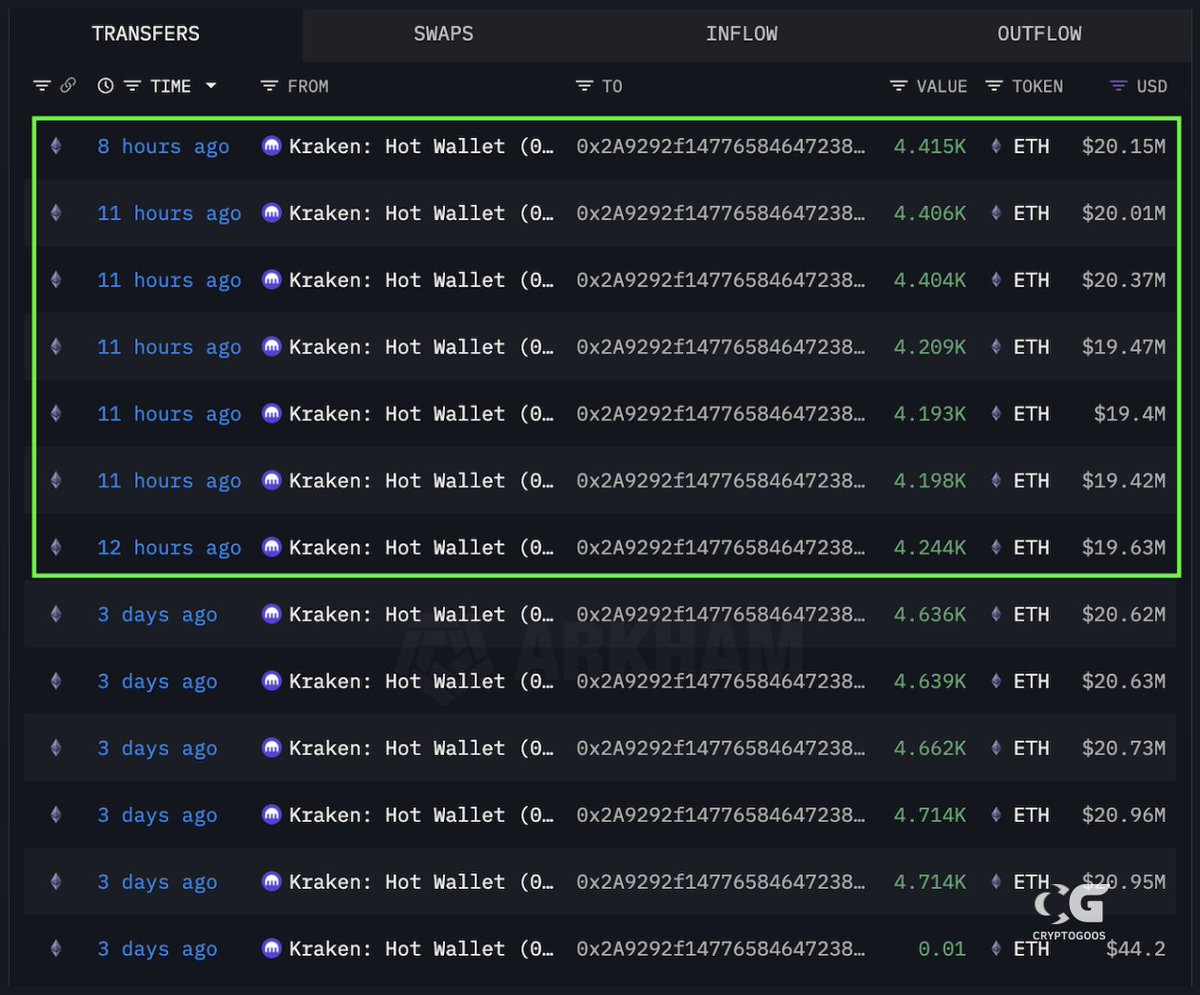The width and height of the screenshot is (1200, 995).
Task: Click Ethereum chain icon in the $20.62M row
Action: 56,615
